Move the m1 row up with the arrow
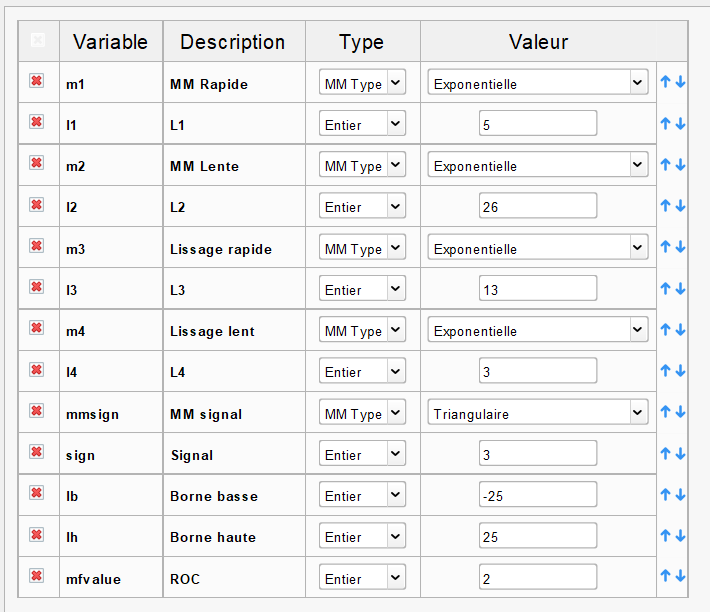 (666, 83)
